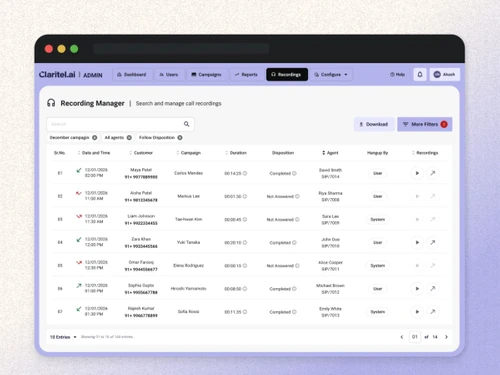Click missed call icon in Liam Johnson row
This screenshot has height=375, width=500.
(x=79, y=216)
